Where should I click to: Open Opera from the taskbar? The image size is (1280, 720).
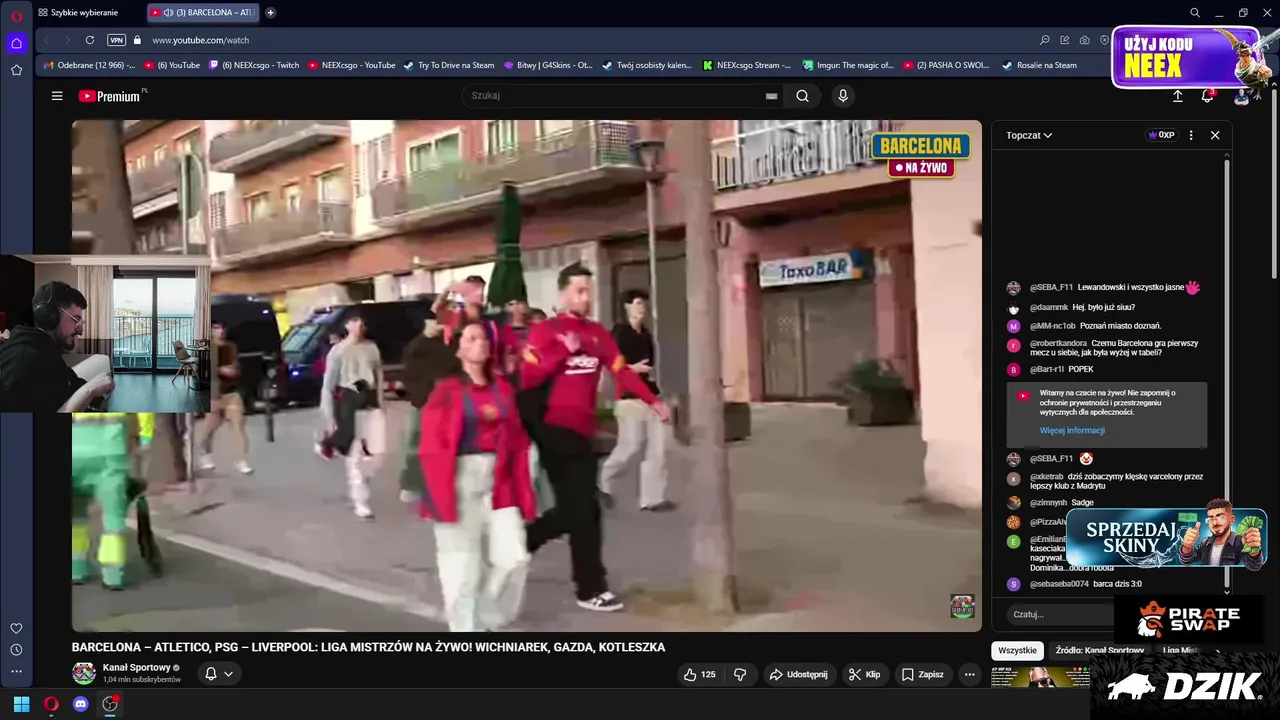tap(51, 704)
